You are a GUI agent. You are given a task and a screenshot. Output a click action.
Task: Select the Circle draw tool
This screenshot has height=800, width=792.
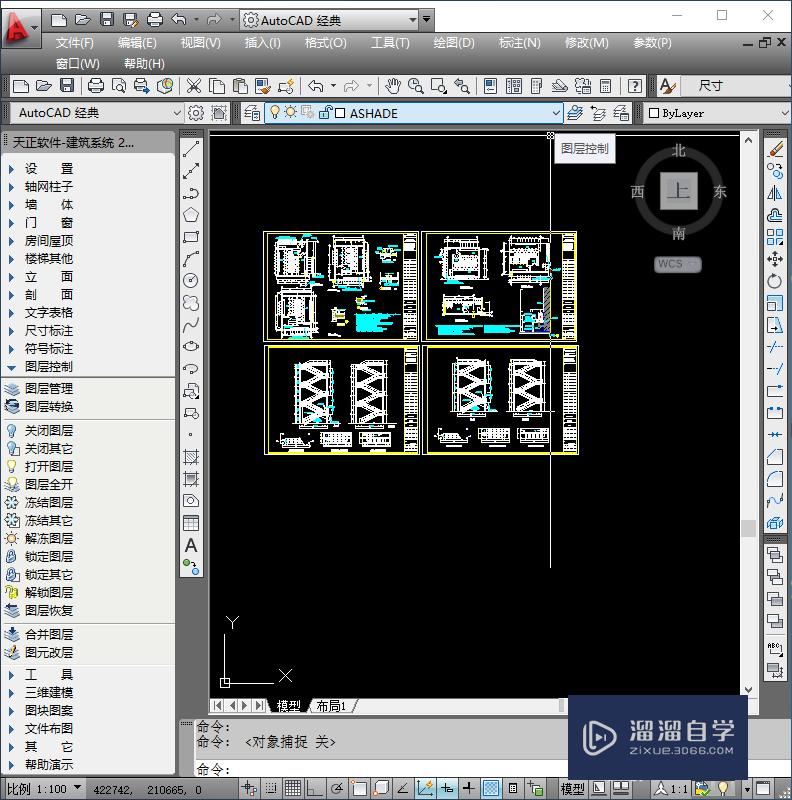click(x=191, y=281)
